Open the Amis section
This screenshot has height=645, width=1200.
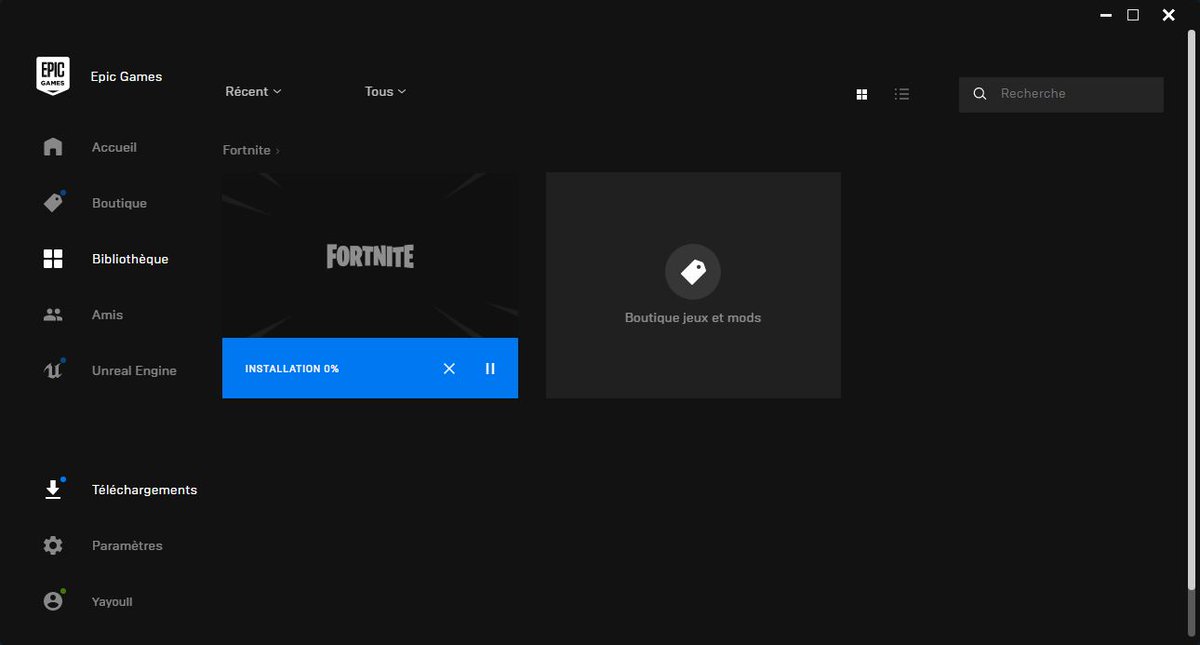click(x=107, y=315)
